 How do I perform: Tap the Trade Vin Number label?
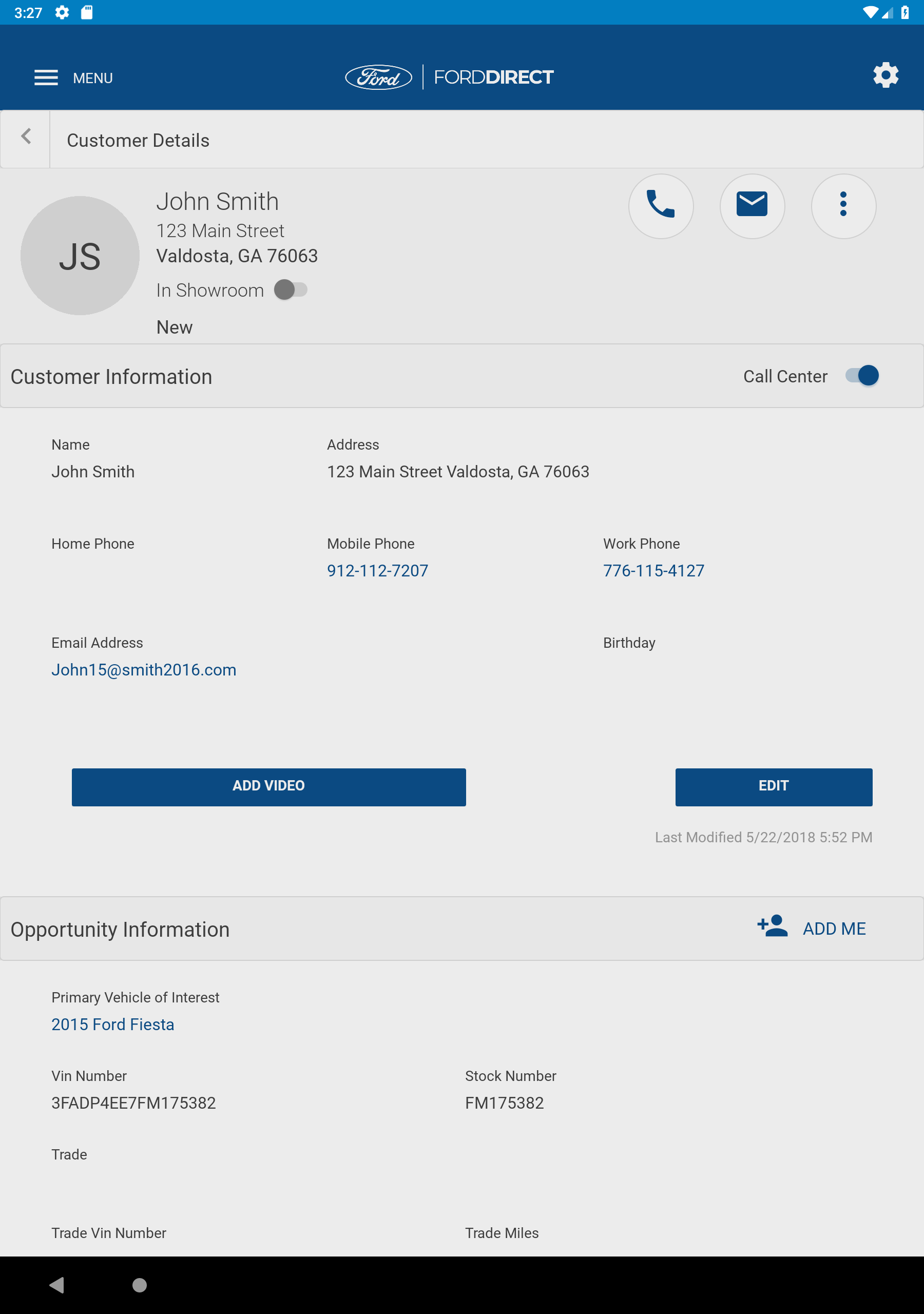pos(109,1233)
